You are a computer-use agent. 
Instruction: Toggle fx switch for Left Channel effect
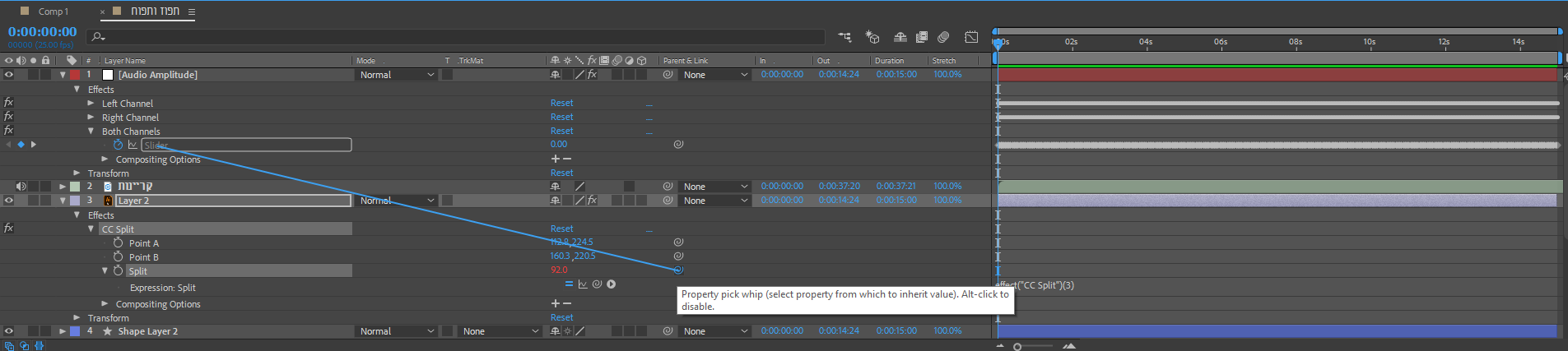pos(9,103)
